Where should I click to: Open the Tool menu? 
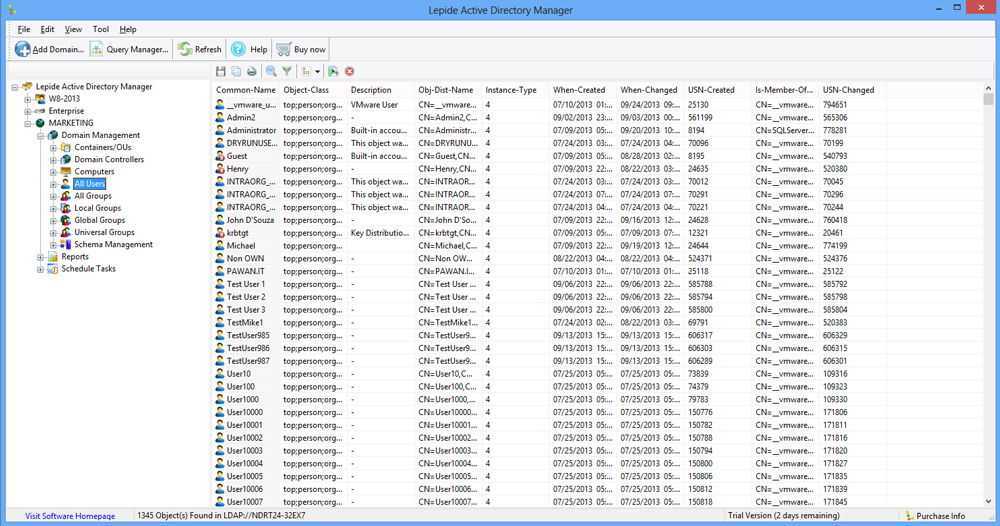tap(101, 30)
